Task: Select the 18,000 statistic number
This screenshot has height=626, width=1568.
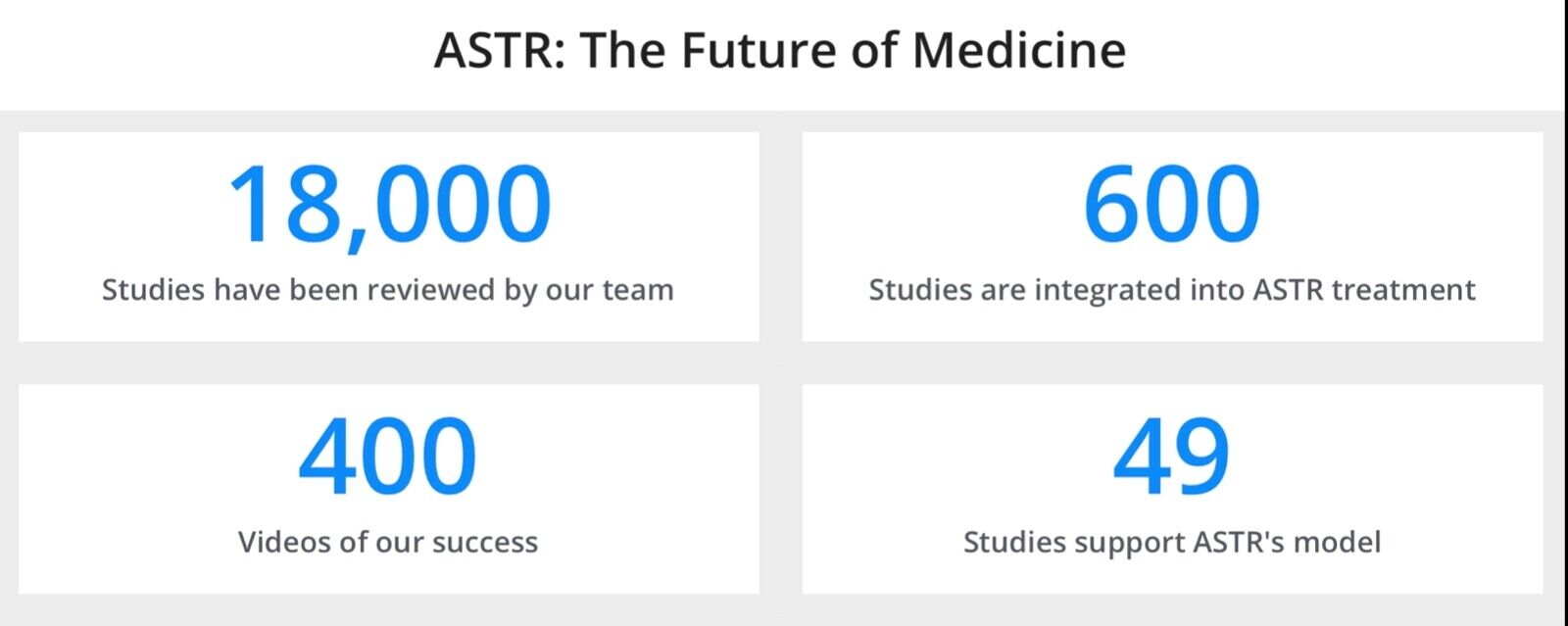Action: click(389, 205)
